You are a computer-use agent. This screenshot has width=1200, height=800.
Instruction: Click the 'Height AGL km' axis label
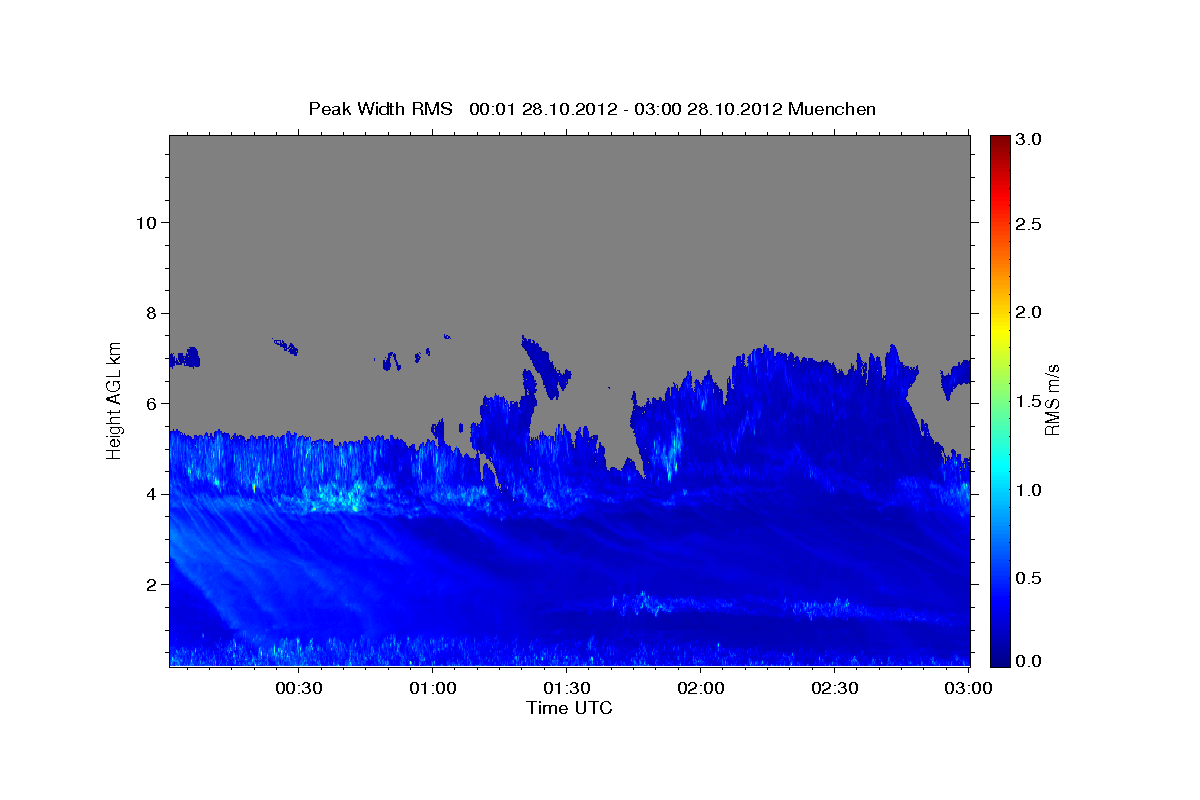[x=114, y=400]
